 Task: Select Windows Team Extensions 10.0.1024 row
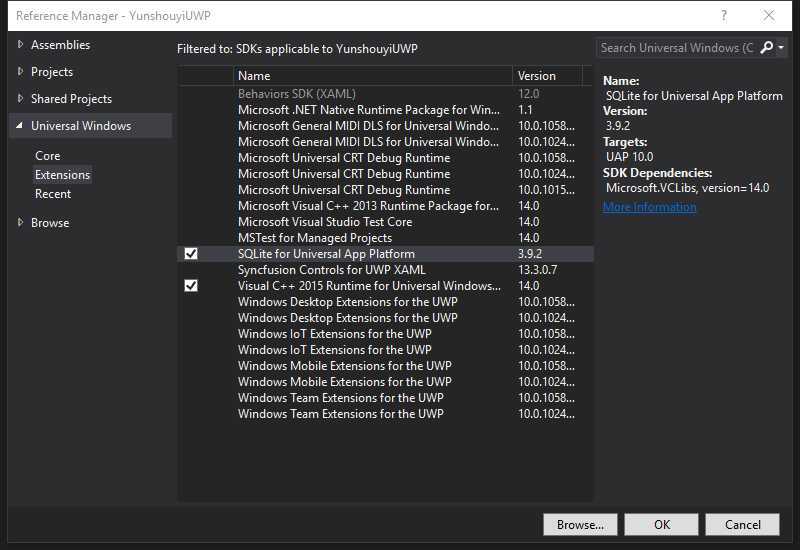(x=386, y=413)
